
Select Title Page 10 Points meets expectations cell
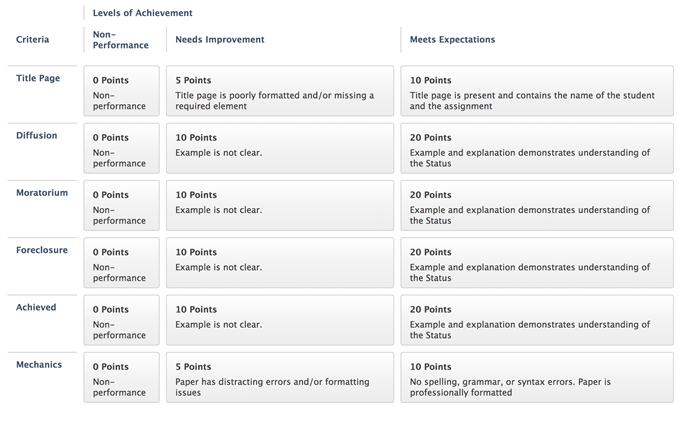(x=537, y=92)
